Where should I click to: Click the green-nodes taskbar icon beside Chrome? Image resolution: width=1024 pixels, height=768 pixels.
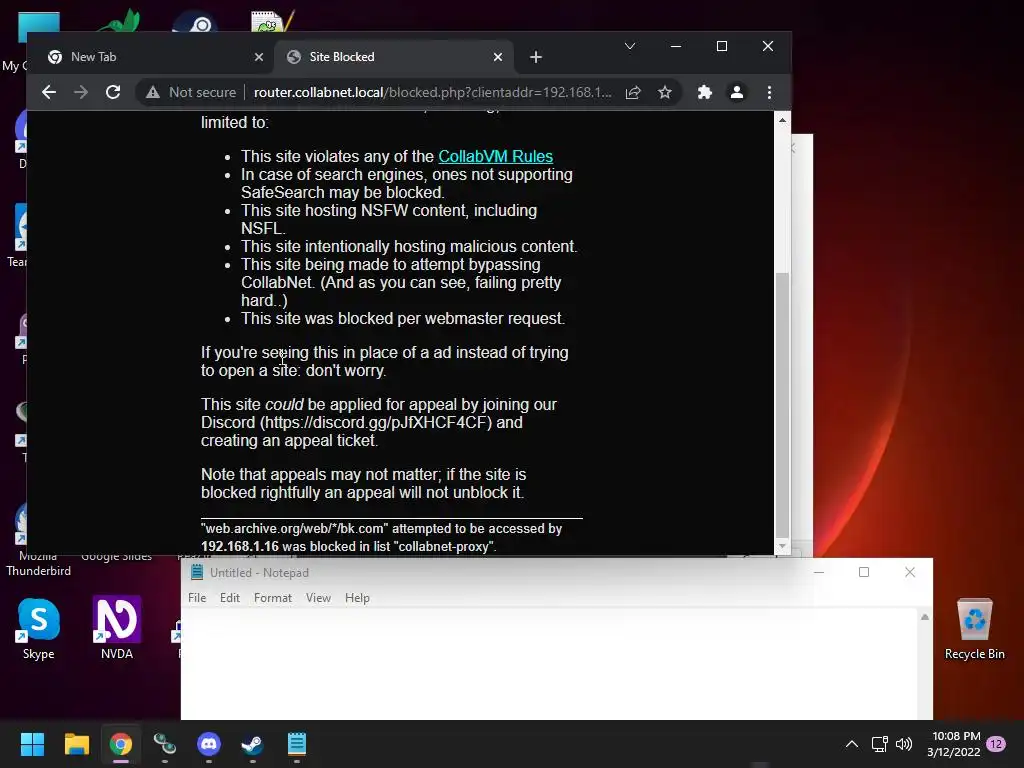click(165, 744)
